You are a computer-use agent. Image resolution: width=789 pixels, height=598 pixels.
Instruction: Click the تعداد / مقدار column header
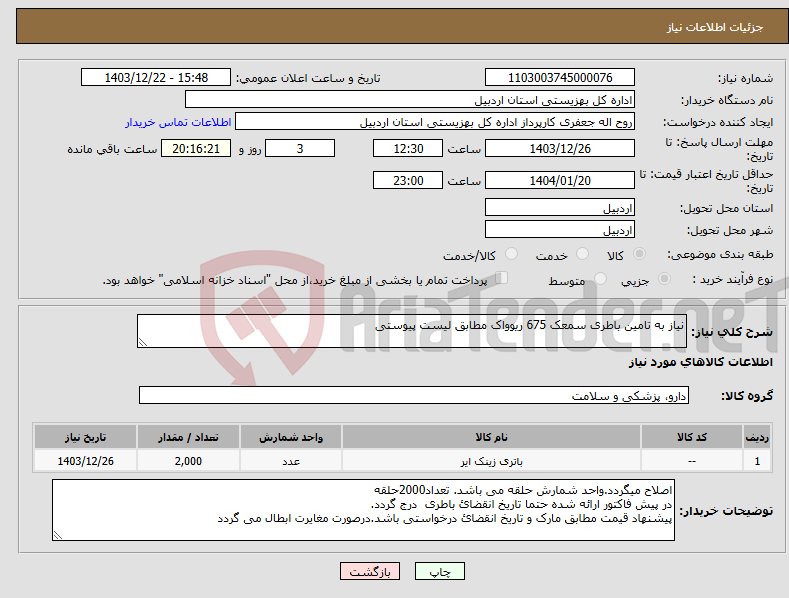[188, 437]
